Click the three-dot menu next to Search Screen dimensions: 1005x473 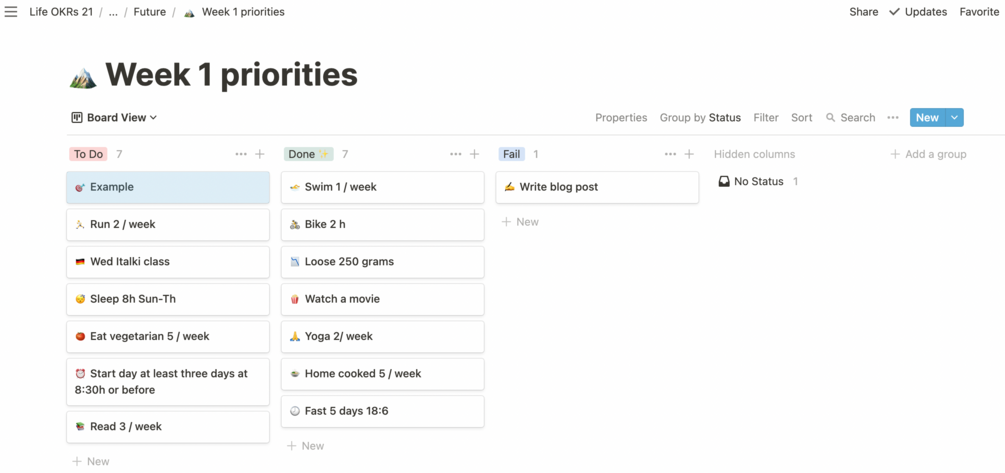pyautogui.click(x=893, y=118)
